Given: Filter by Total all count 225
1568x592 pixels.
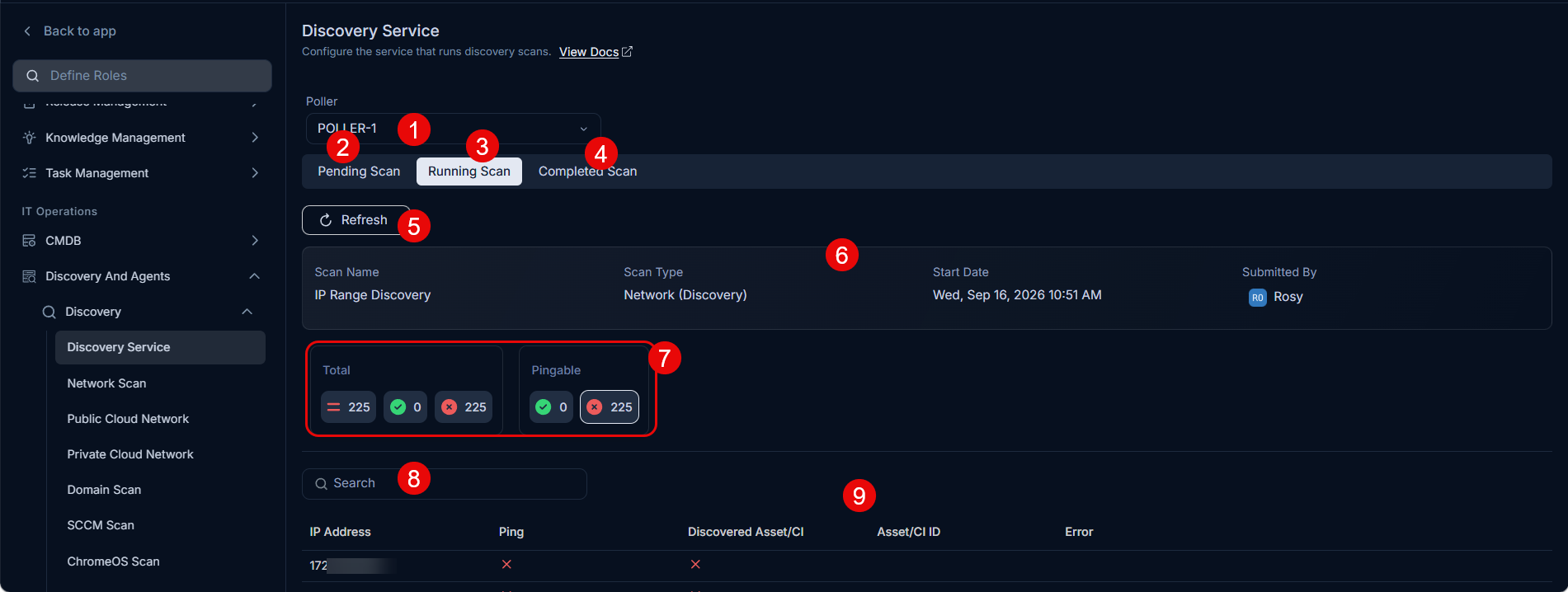Looking at the screenshot, I should point(348,406).
